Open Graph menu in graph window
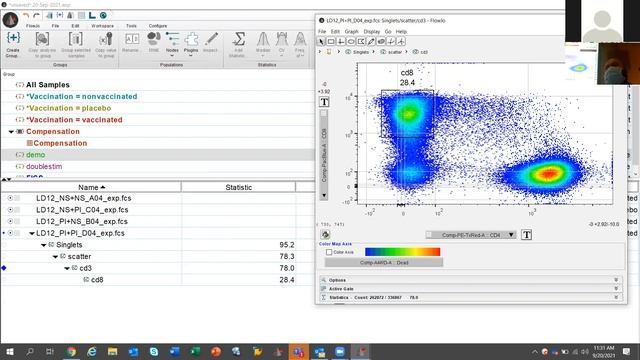640x360 pixels. (x=351, y=31)
